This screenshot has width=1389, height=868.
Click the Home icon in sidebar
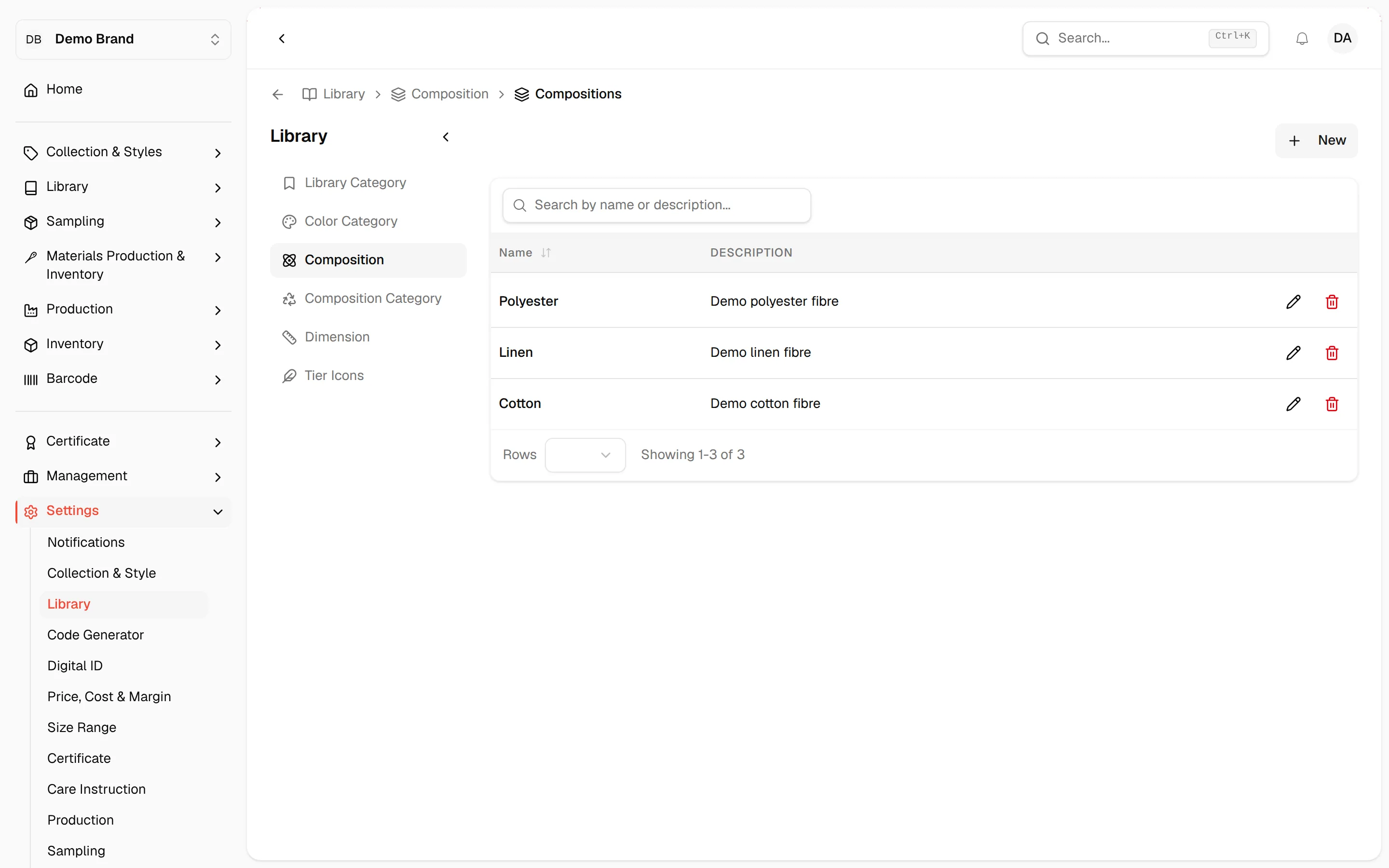31,90
